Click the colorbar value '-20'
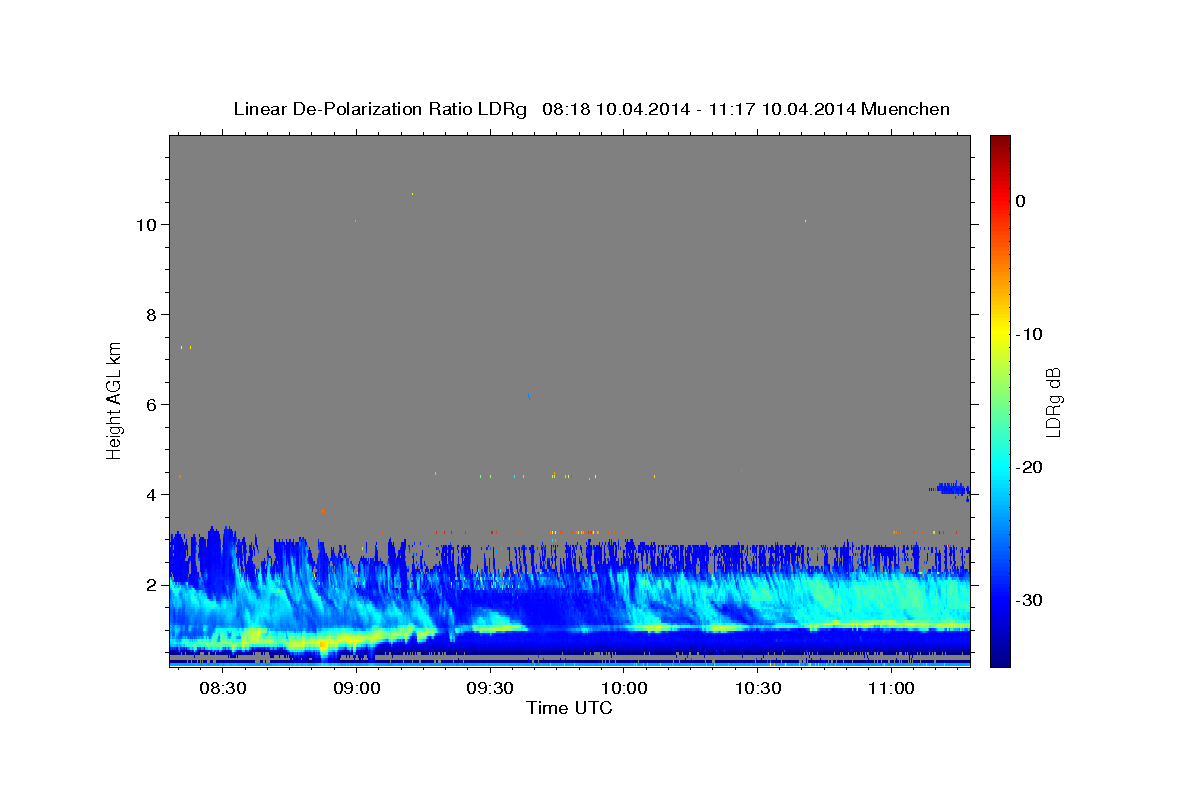 coord(1029,467)
